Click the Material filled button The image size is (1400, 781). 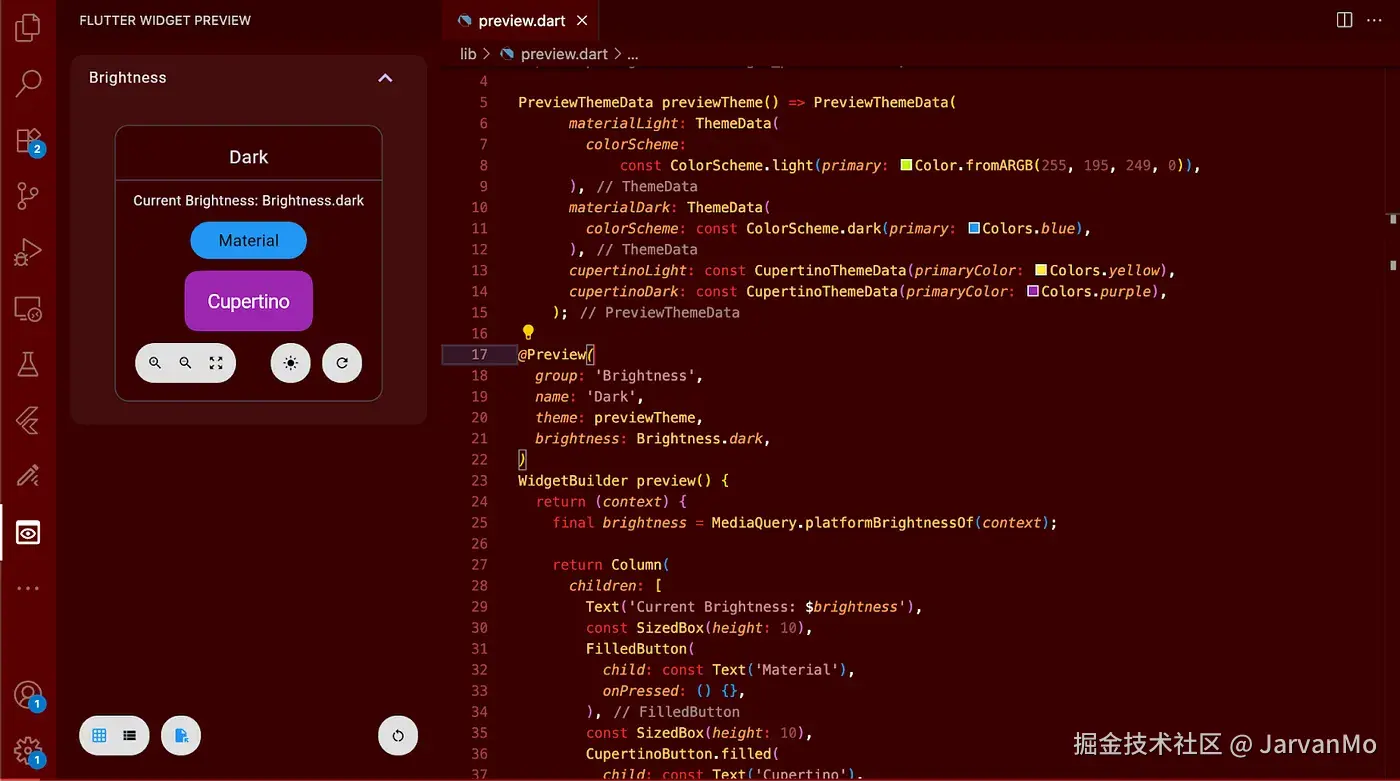tap(249, 241)
